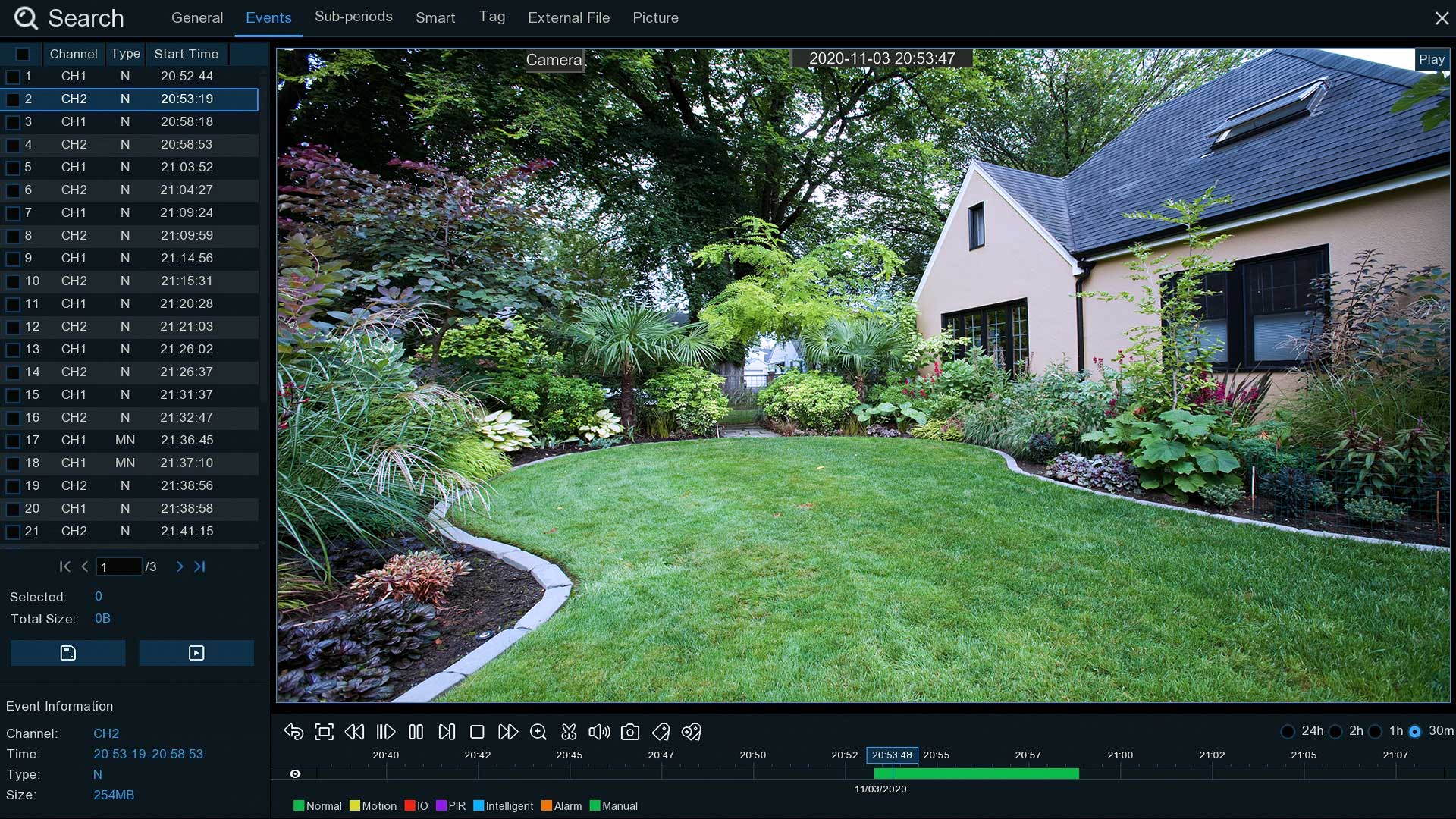The width and height of the screenshot is (1456, 819).
Task: Click the play selected events button
Action: click(x=196, y=653)
